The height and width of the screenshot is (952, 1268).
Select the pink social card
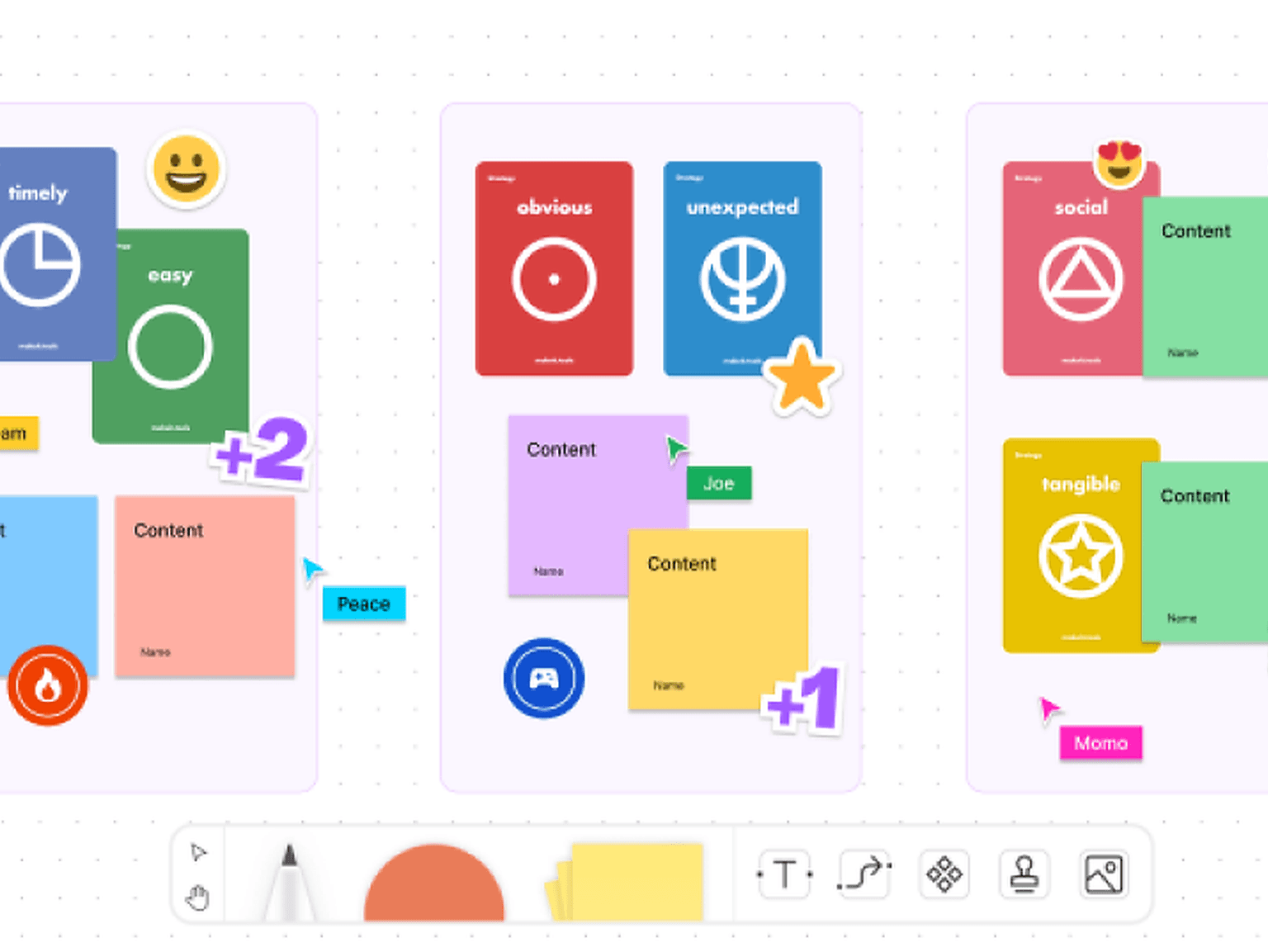coord(1072,268)
